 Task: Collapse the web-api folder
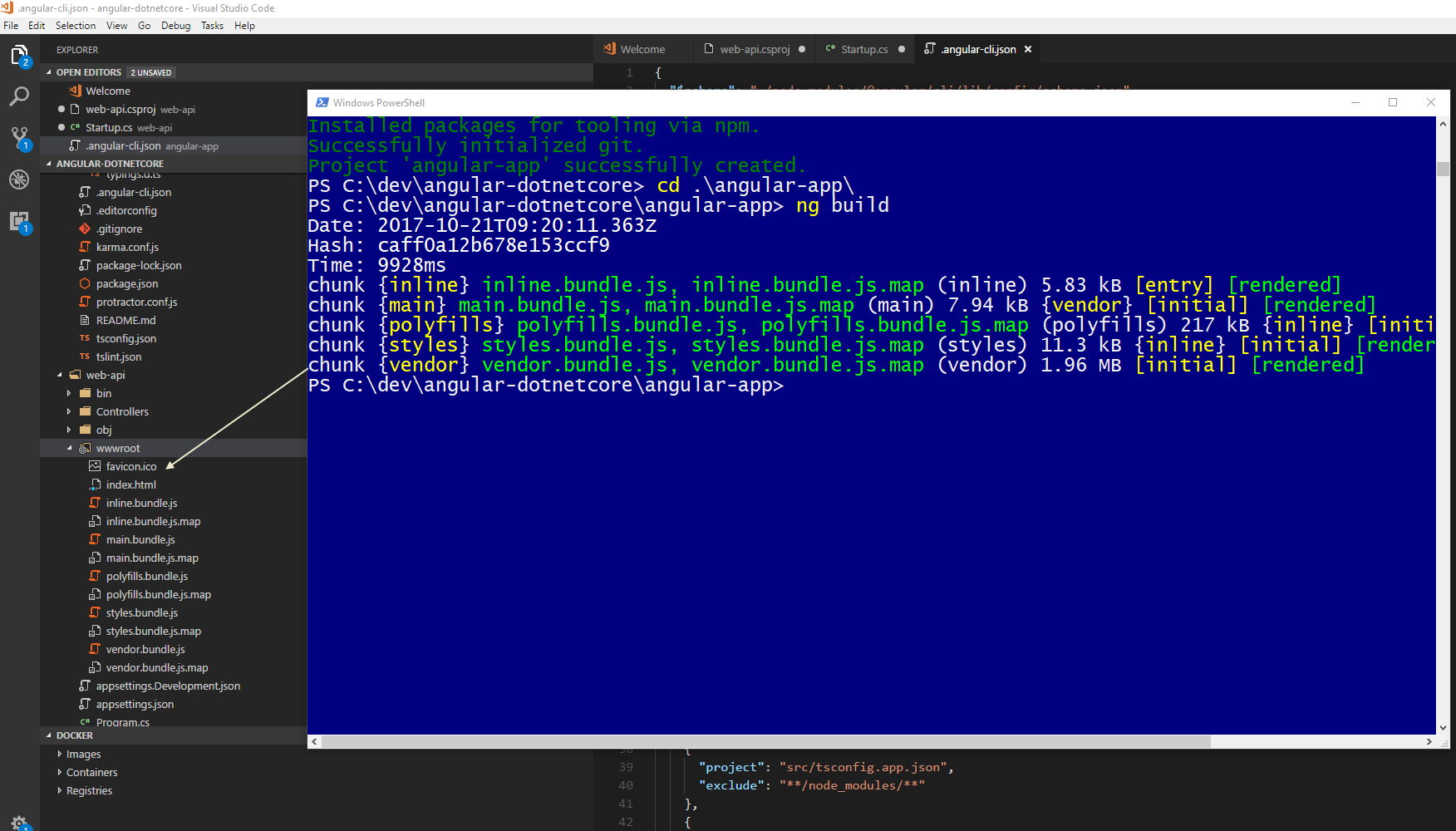(x=60, y=375)
